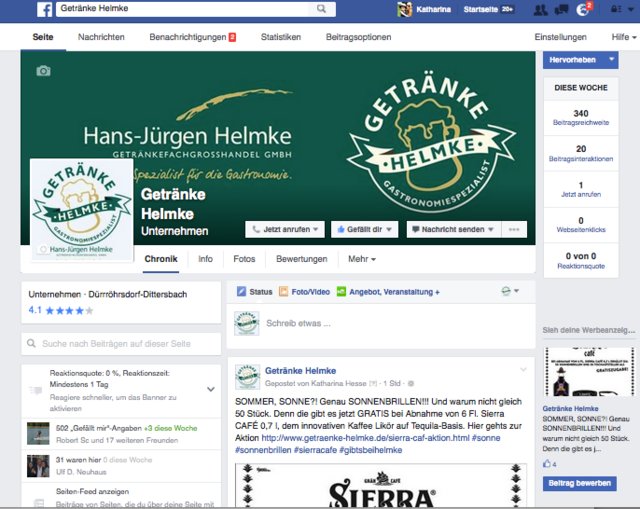The width and height of the screenshot is (640, 509).
Task: Click the search magnifier icon in top bar
Action: (322, 9)
